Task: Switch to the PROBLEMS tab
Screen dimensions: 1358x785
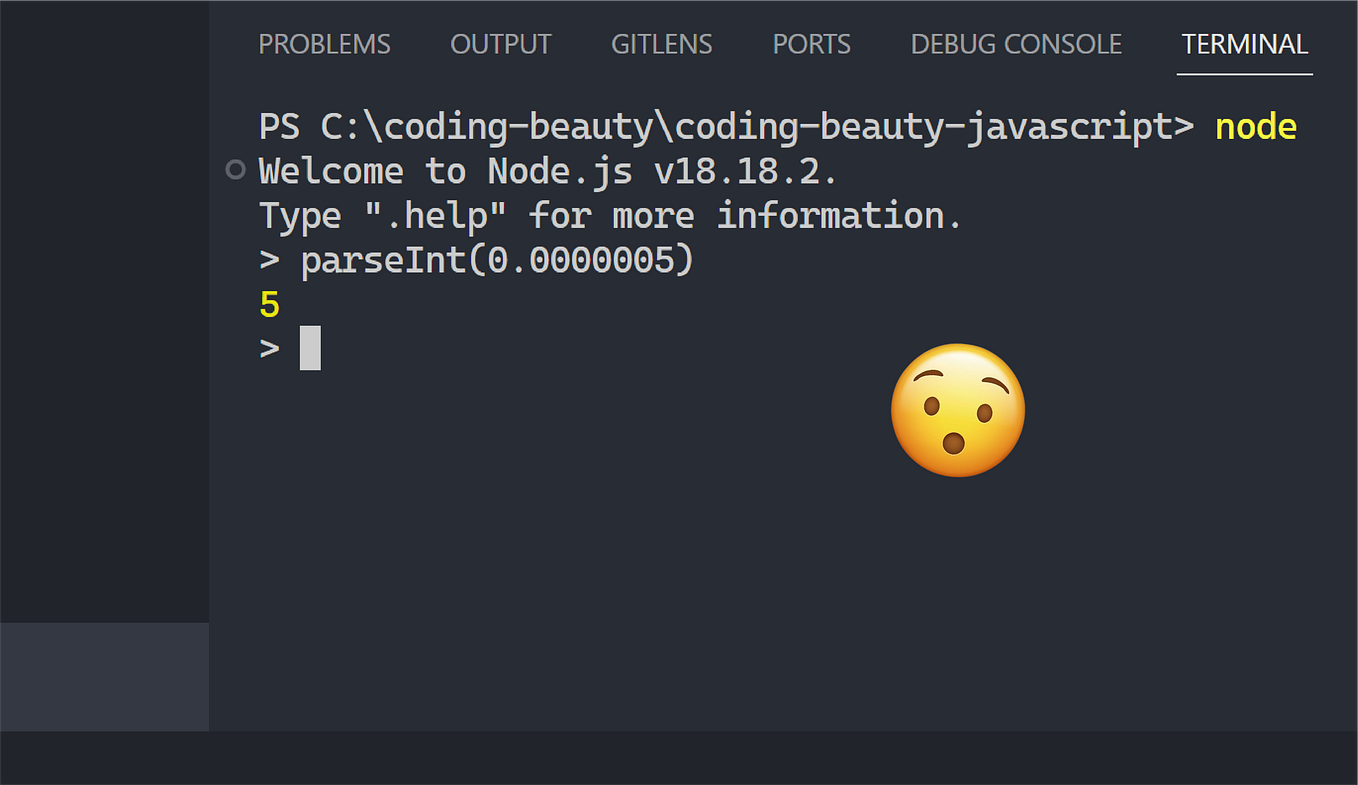Action: click(x=324, y=44)
